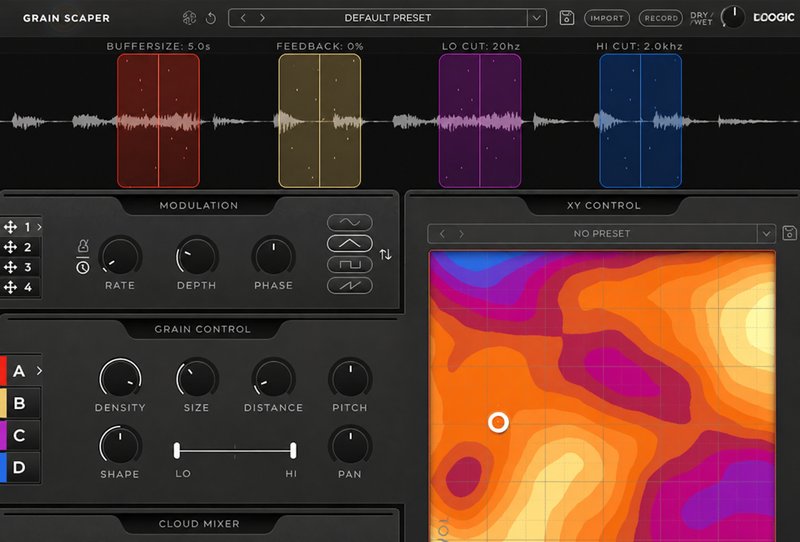This screenshot has width=800, height=542.
Task: Go to previous XY preset
Action: [442, 234]
